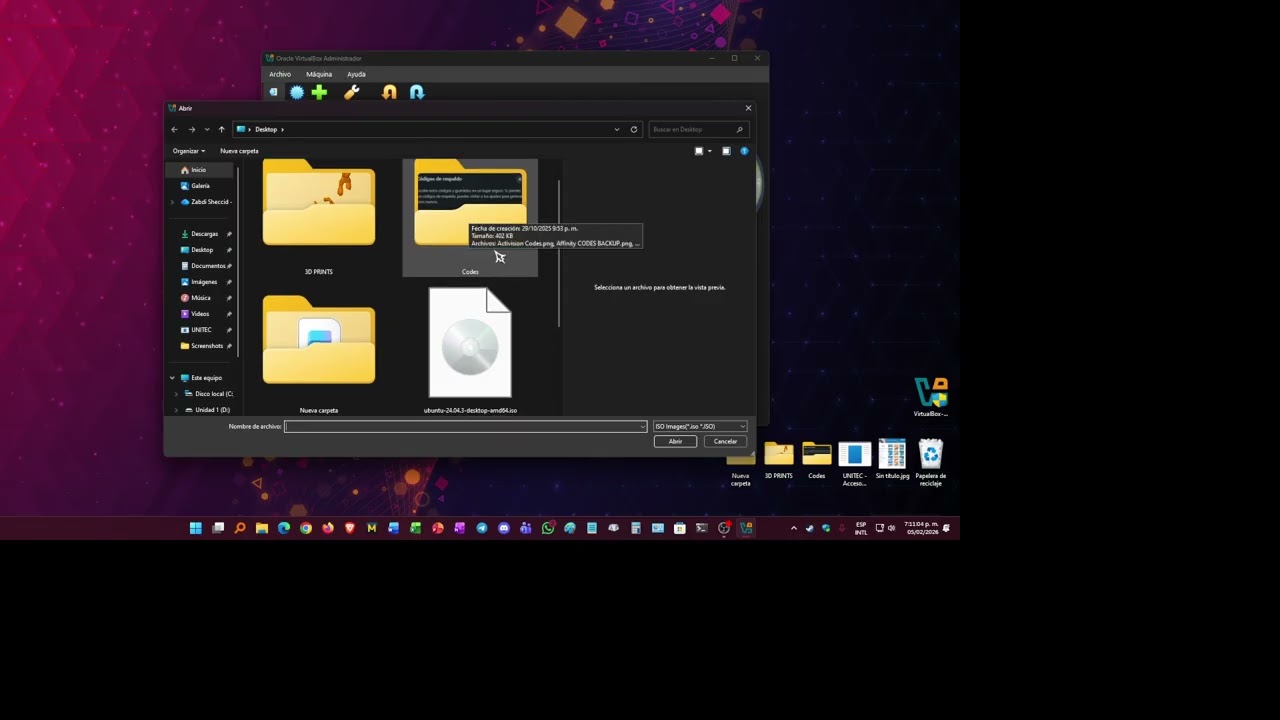Open Google Chrome from taskbar
Image resolution: width=1280 pixels, height=720 pixels.
point(306,528)
